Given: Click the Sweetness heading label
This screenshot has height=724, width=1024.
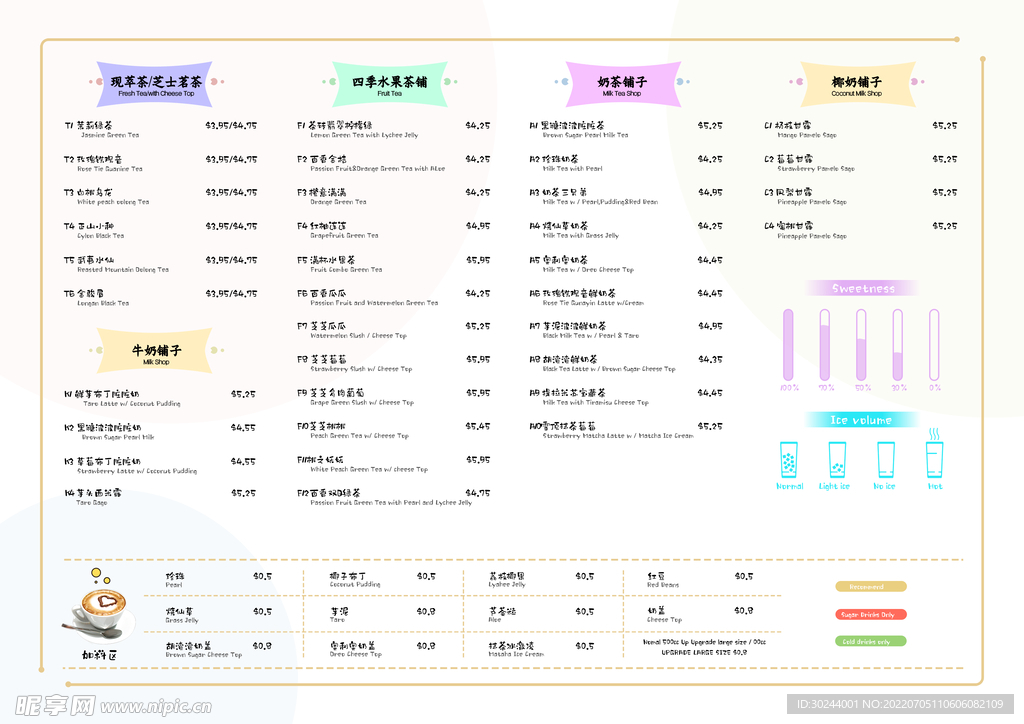Looking at the screenshot, I should point(863,288).
